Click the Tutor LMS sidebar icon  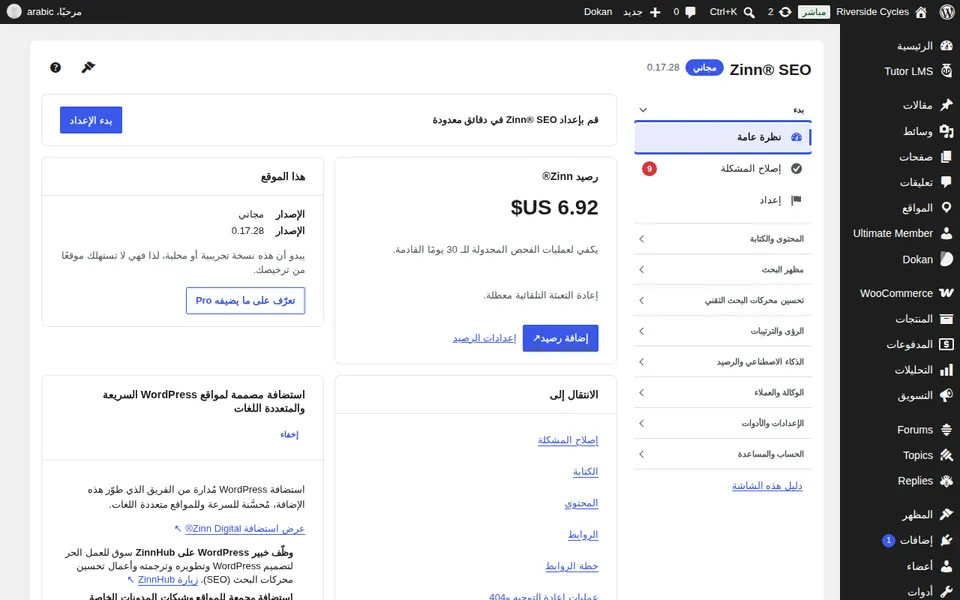947,71
